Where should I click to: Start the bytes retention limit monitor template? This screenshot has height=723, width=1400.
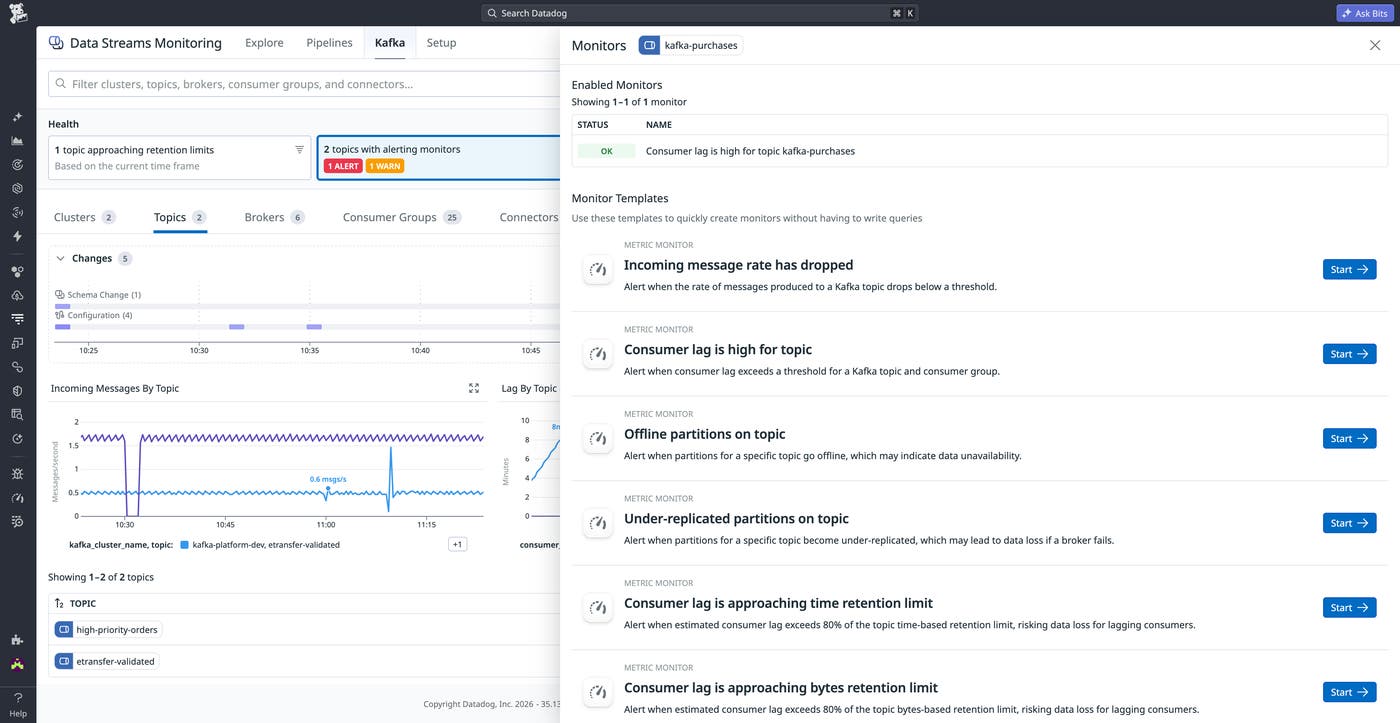[1349, 692]
